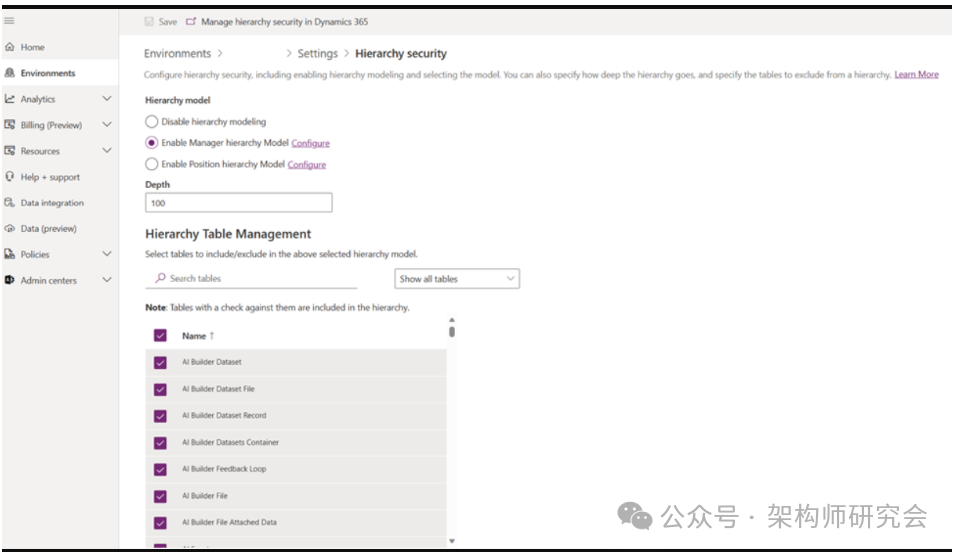The image size is (958, 555).
Task: Uncheck AI Builder Dataset checkbox
Action: [x=160, y=362]
